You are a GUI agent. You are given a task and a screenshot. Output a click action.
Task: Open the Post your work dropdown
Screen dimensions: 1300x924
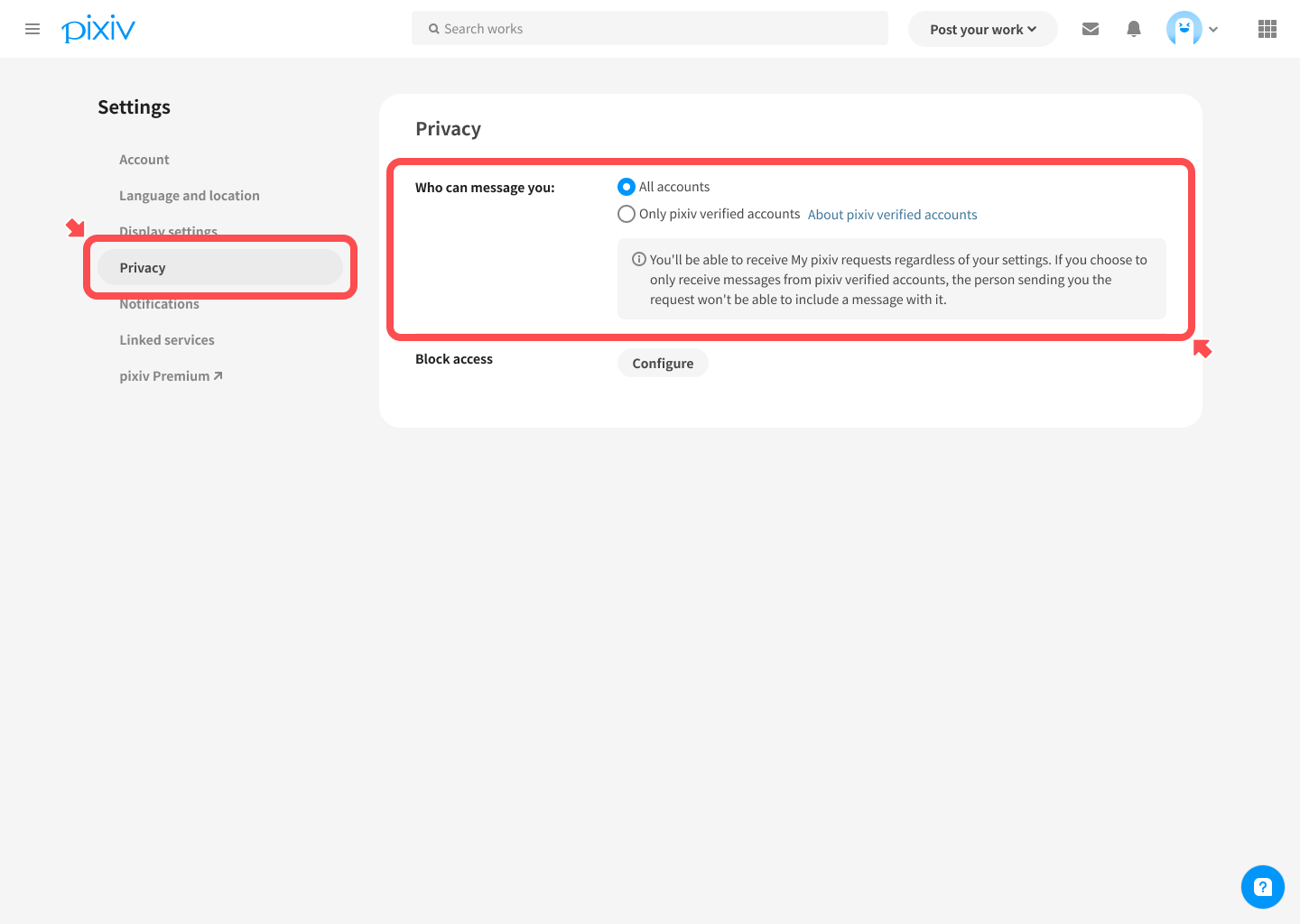pos(983,29)
